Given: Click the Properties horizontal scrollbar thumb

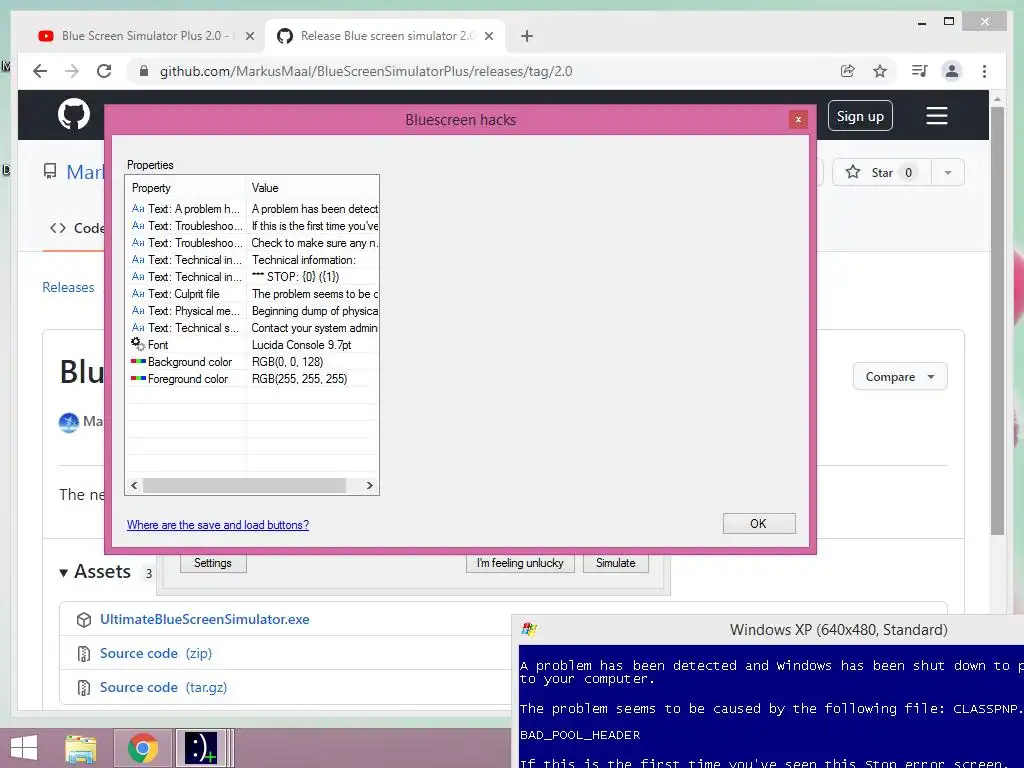Looking at the screenshot, I should click(x=244, y=486).
